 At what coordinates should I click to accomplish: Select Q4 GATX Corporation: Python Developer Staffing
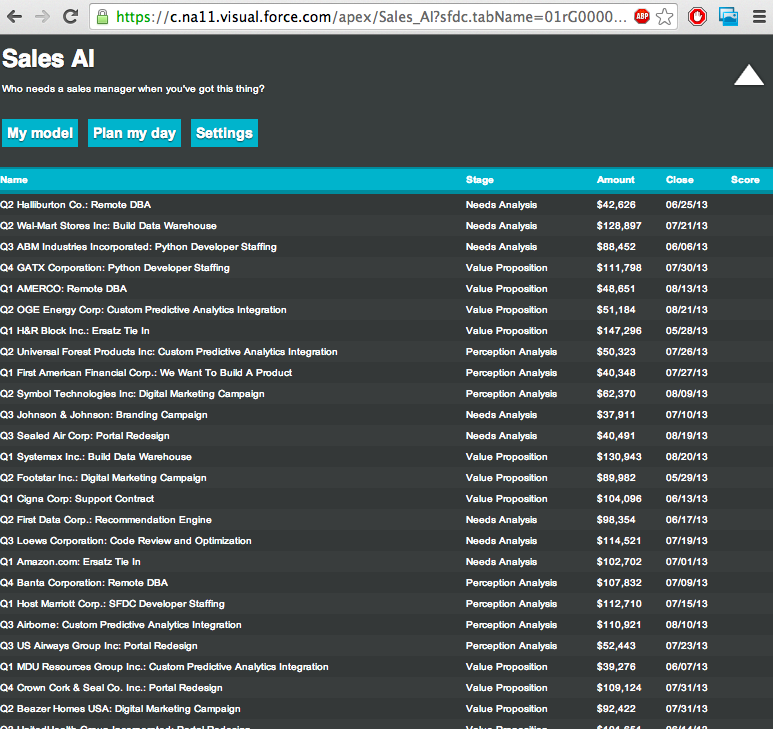point(115,268)
